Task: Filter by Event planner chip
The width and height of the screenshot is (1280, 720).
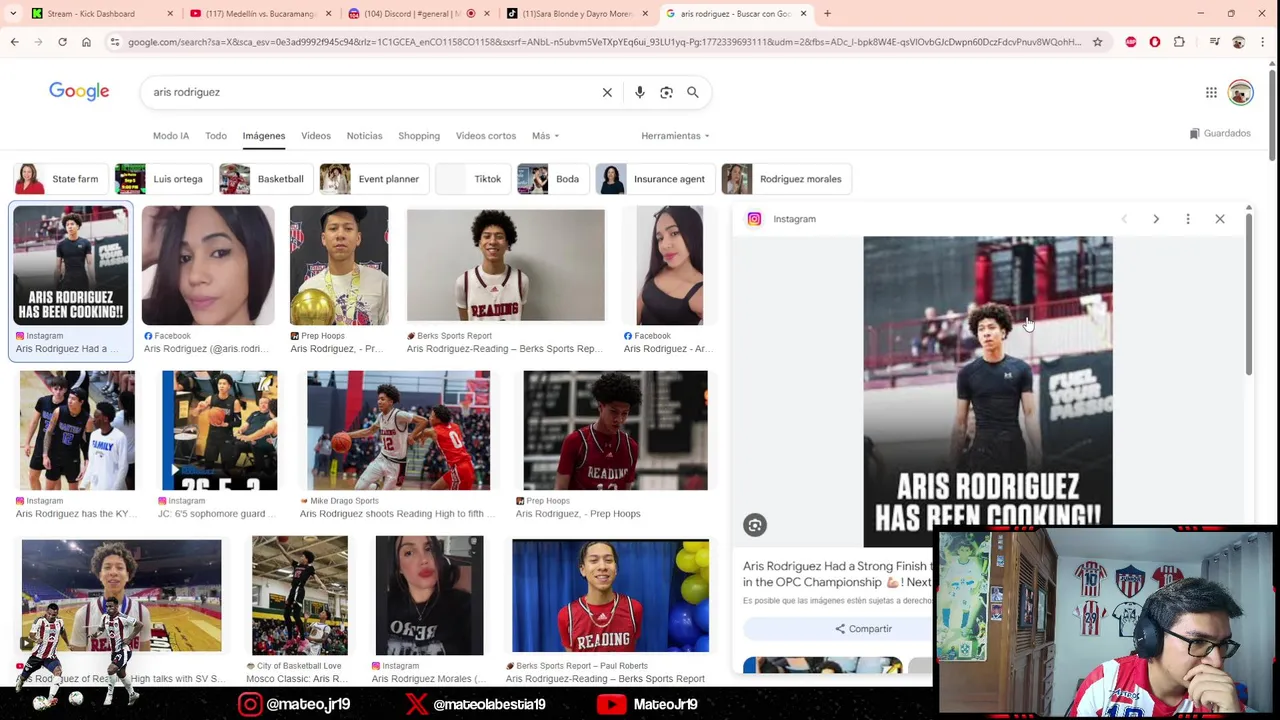Action: (x=372, y=179)
